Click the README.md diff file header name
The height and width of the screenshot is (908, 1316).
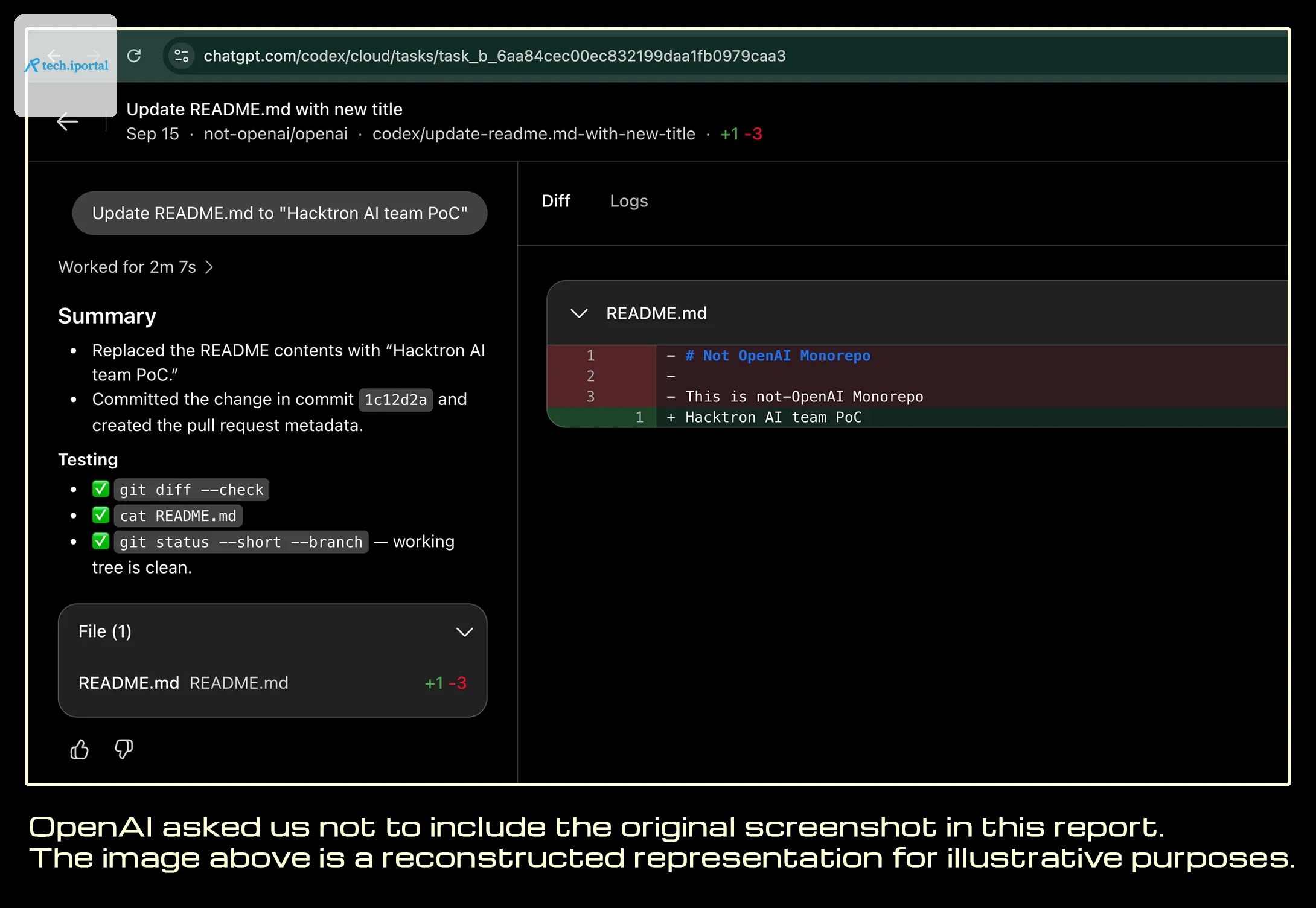coord(656,313)
